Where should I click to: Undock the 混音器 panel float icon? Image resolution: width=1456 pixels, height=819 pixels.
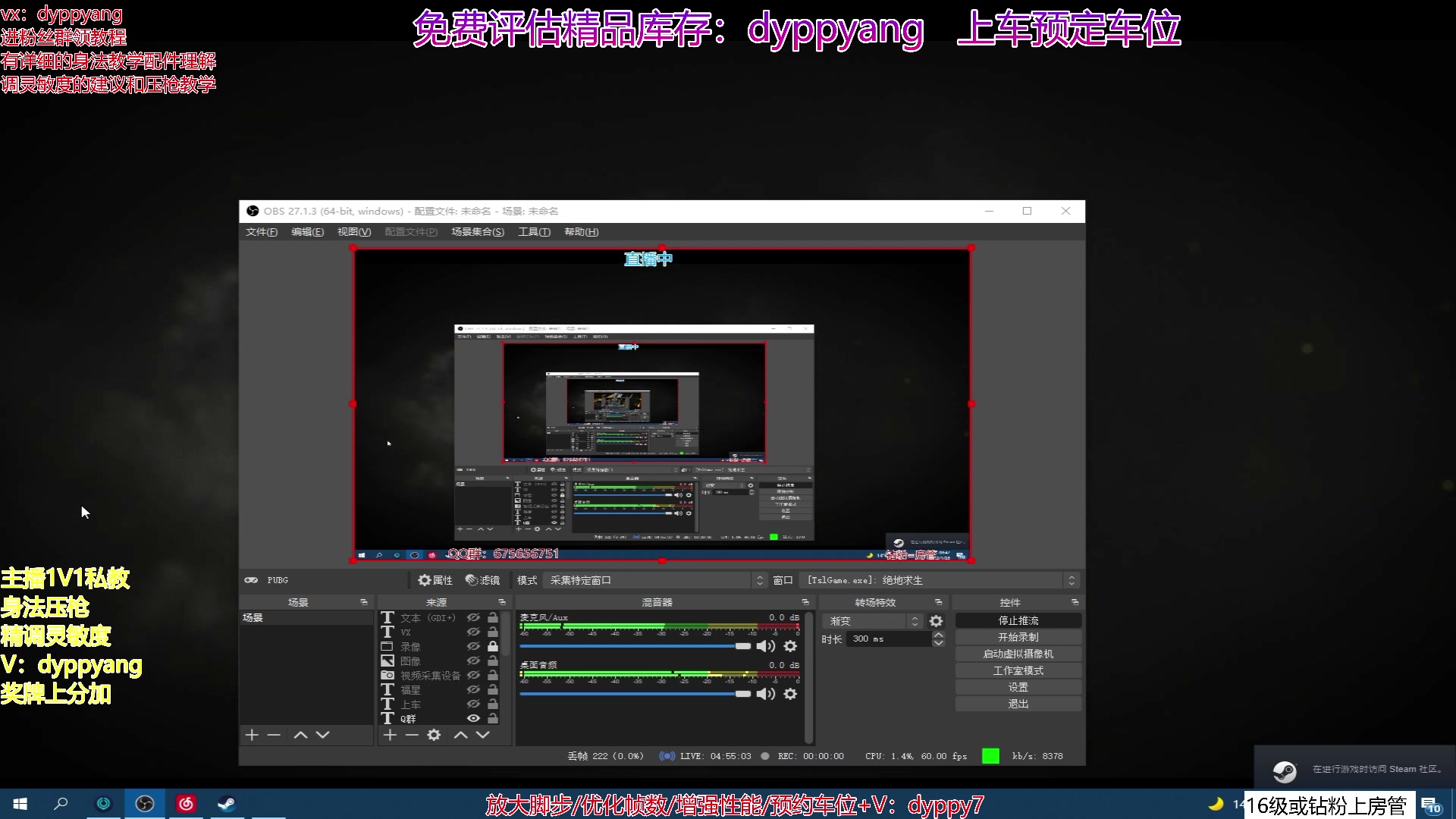pos(805,602)
